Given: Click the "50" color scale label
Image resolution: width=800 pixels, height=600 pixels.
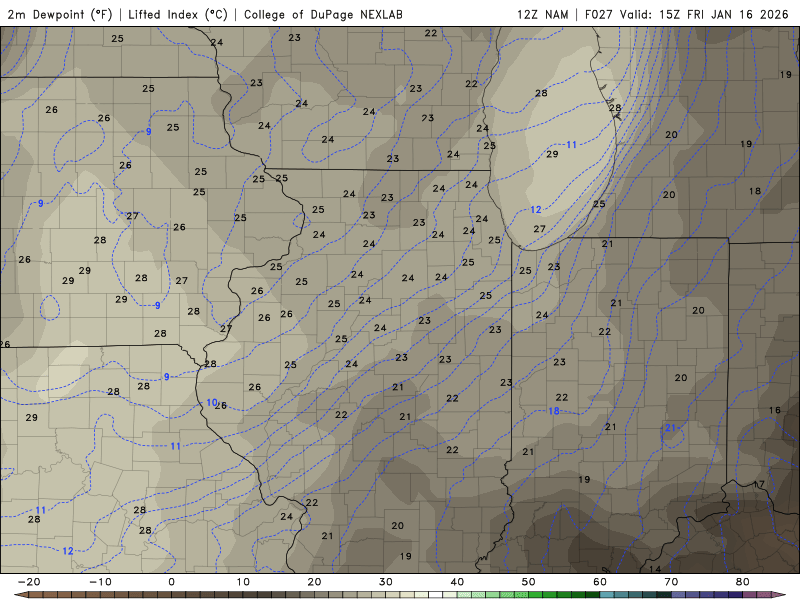Looking at the screenshot, I should click(529, 582).
